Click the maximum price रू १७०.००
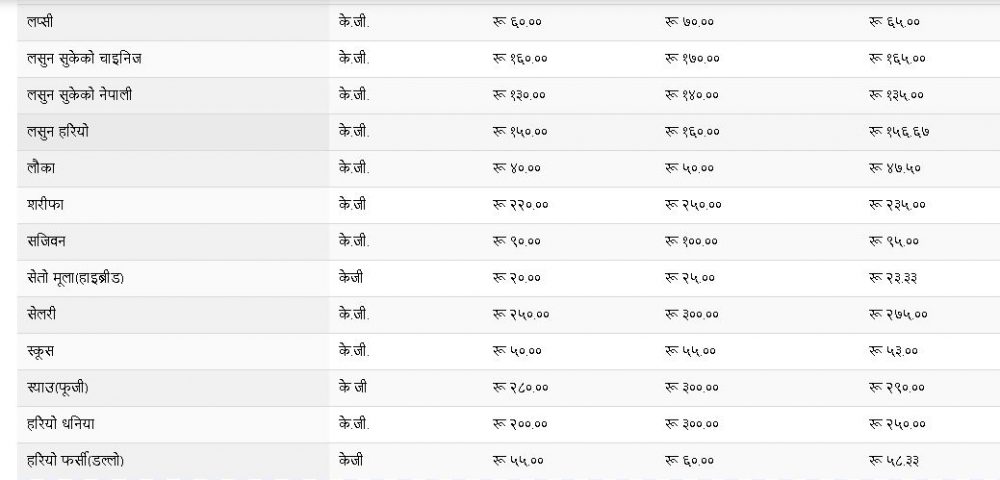Viewport: 1000px width, 480px height. [x=692, y=59]
